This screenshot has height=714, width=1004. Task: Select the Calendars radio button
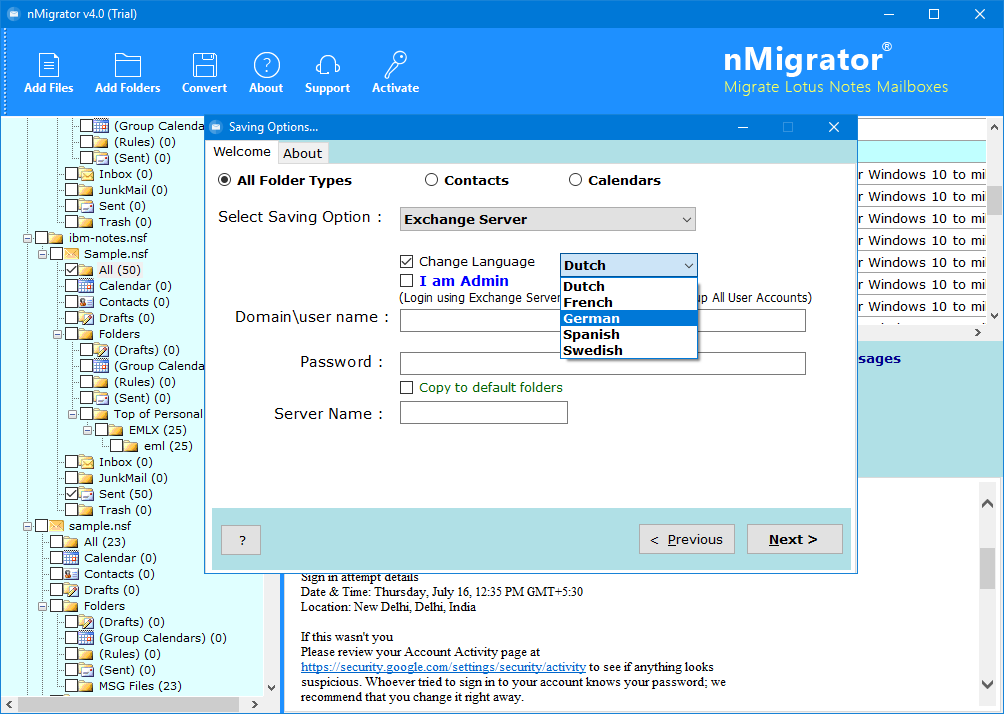tap(576, 180)
